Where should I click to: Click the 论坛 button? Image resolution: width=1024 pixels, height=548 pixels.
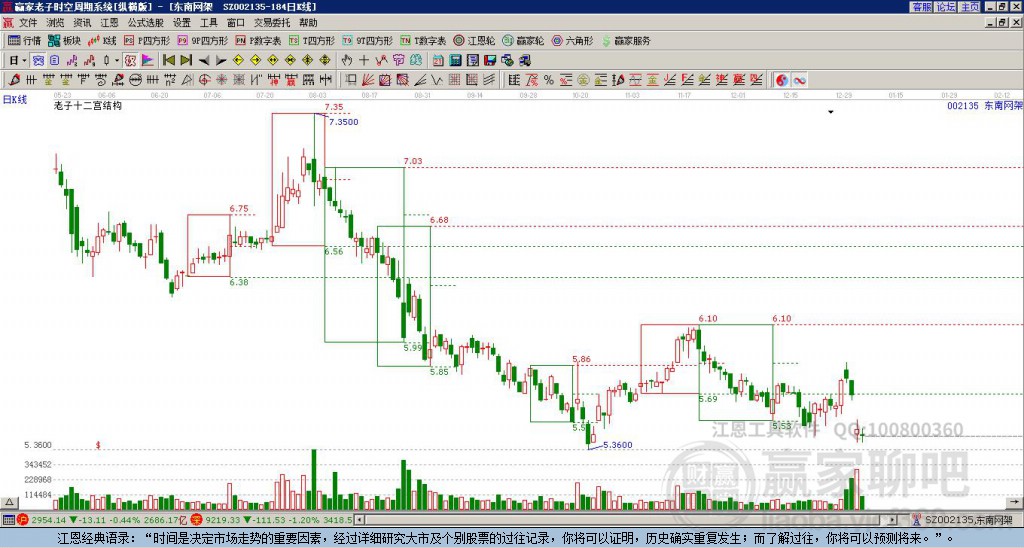click(946, 7)
